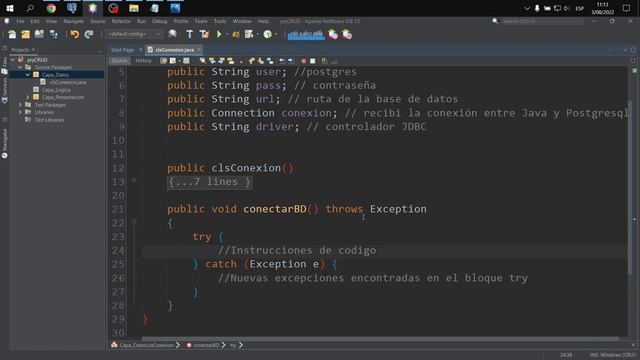This screenshot has height=360, width=640.
Task: Open the Run Project dropdown arrow
Action: [227, 35]
